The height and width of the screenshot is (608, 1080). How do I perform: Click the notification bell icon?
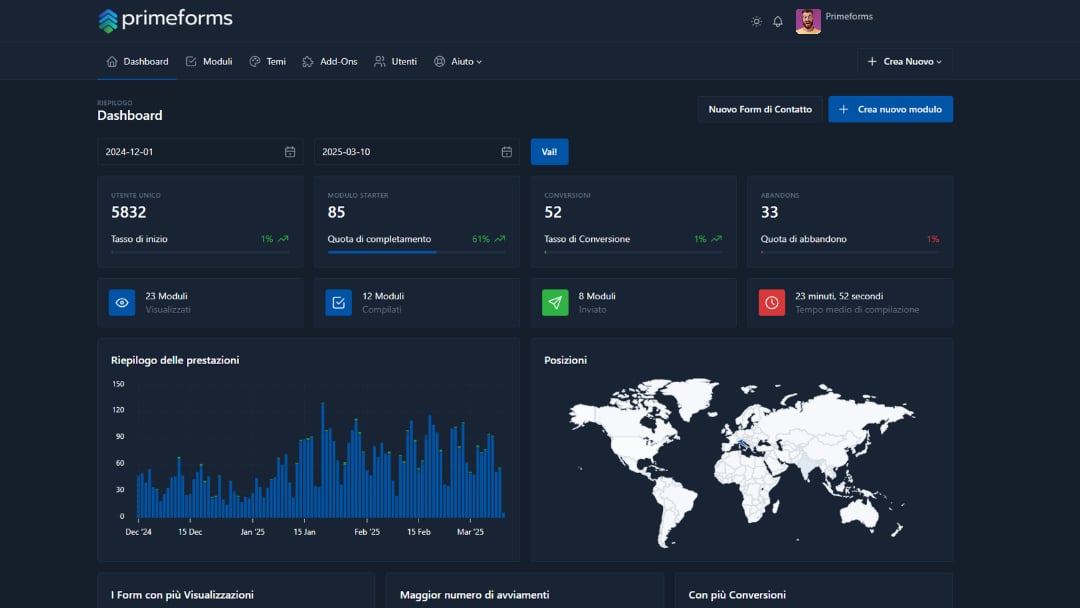click(778, 21)
